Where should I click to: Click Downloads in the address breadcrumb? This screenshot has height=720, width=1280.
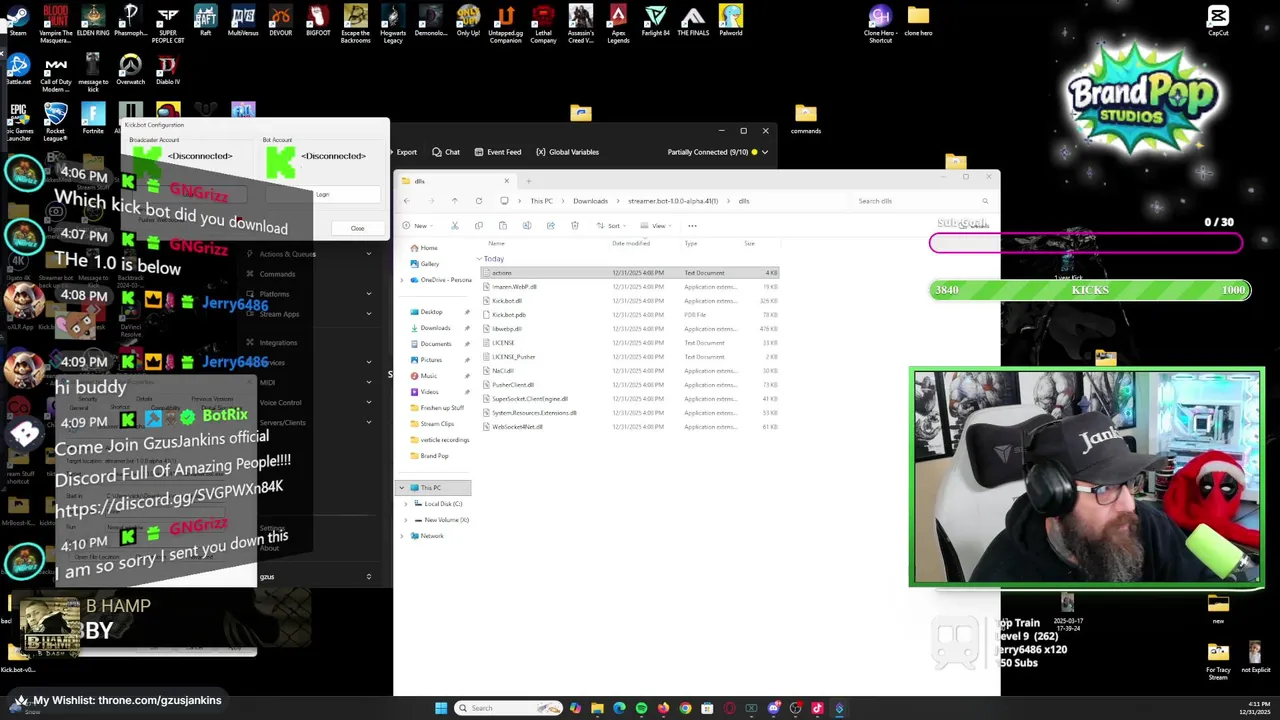[x=590, y=201]
